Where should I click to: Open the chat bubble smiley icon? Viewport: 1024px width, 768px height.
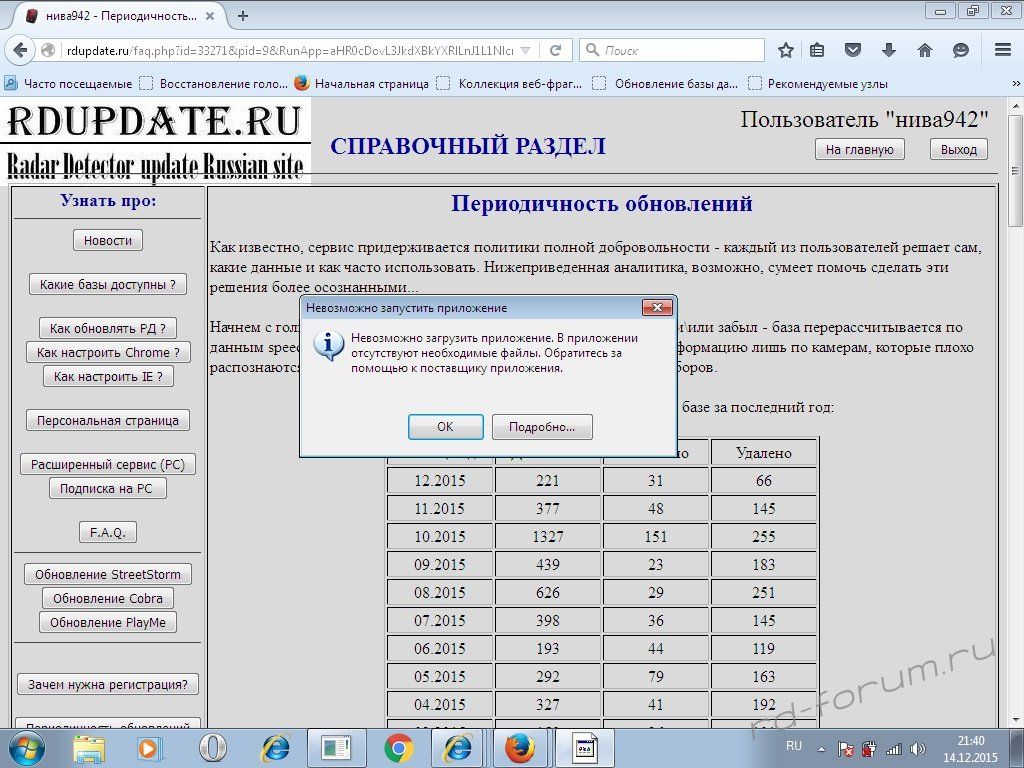click(961, 50)
